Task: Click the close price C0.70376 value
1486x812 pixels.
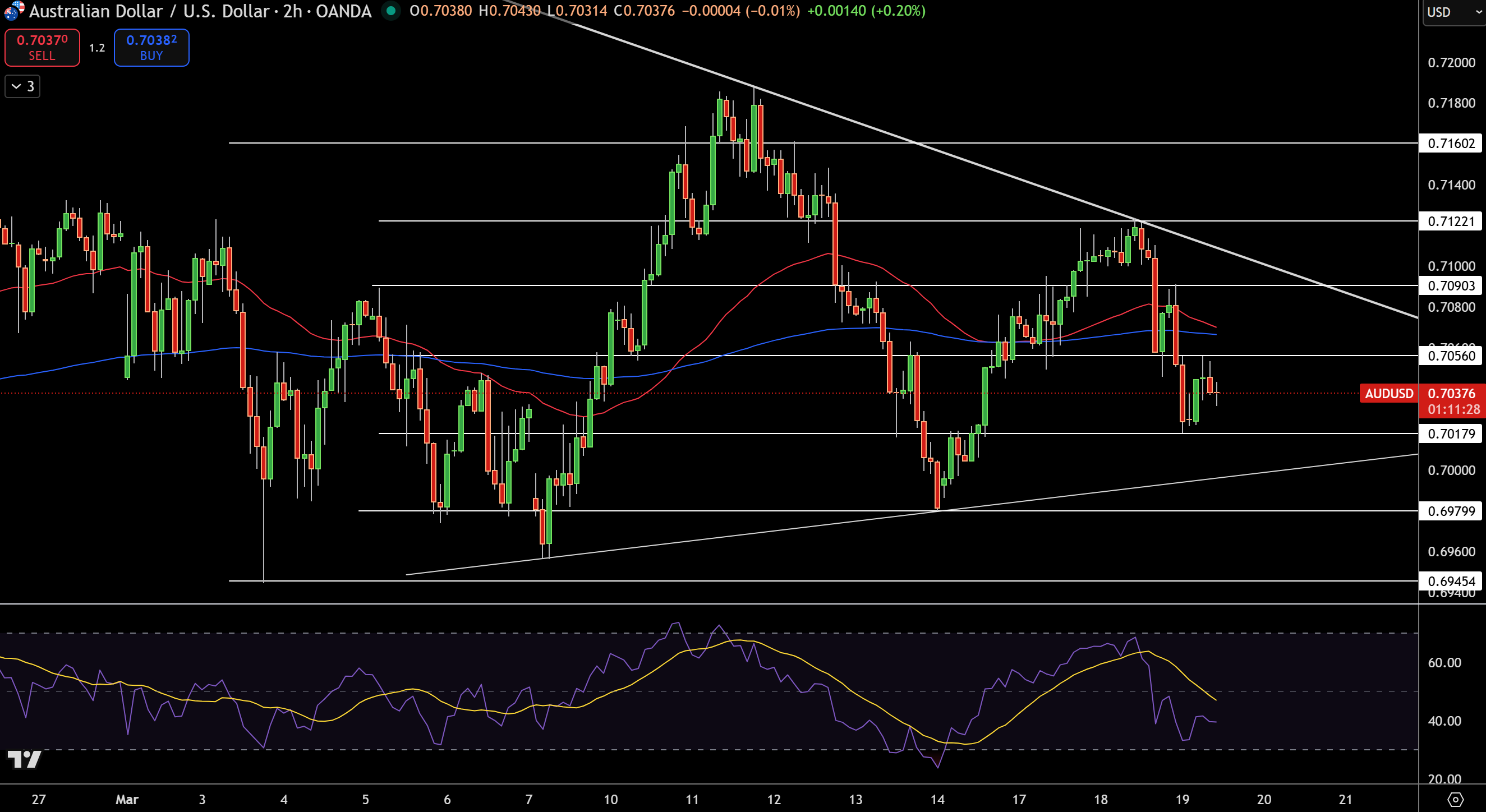Action: click(645, 11)
